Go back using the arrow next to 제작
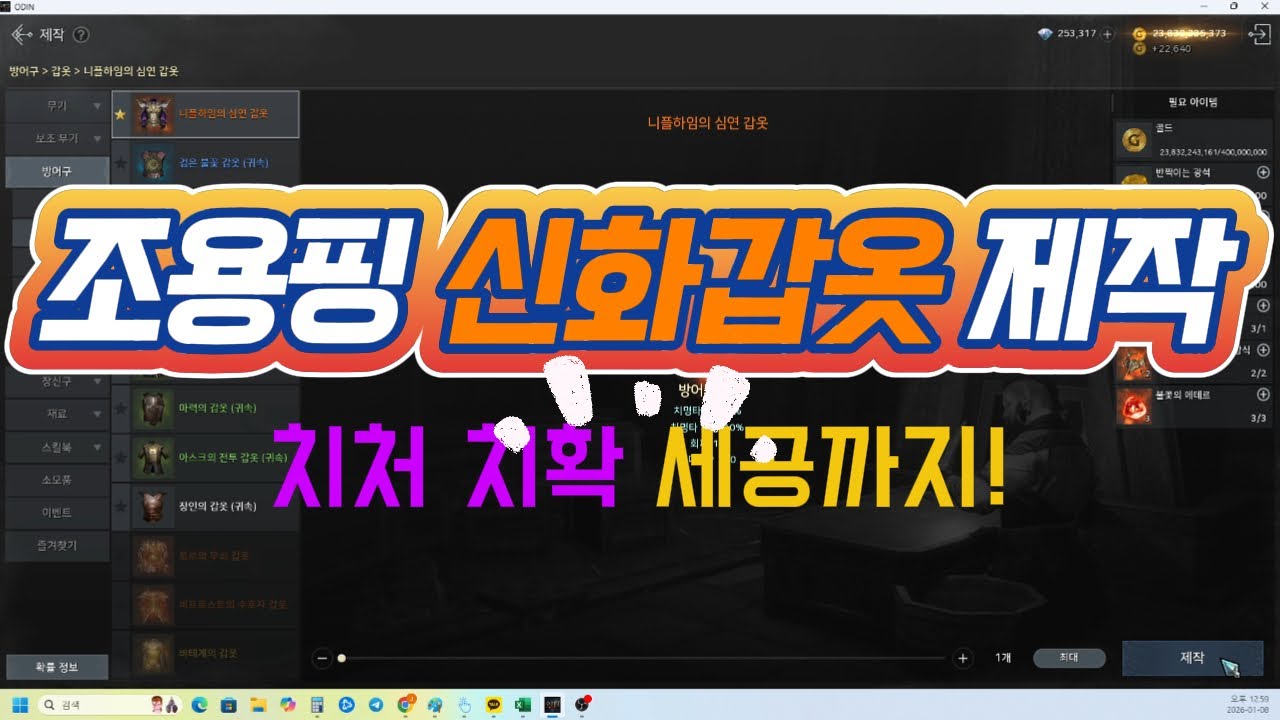 22,34
